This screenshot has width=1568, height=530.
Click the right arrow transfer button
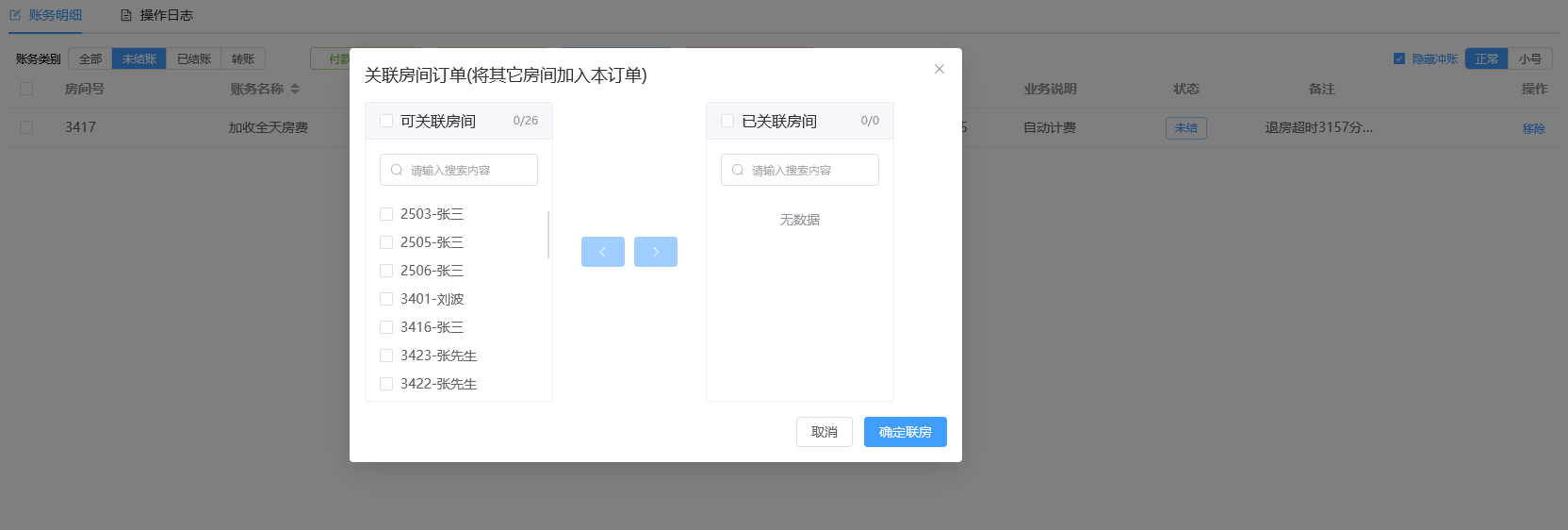point(656,252)
